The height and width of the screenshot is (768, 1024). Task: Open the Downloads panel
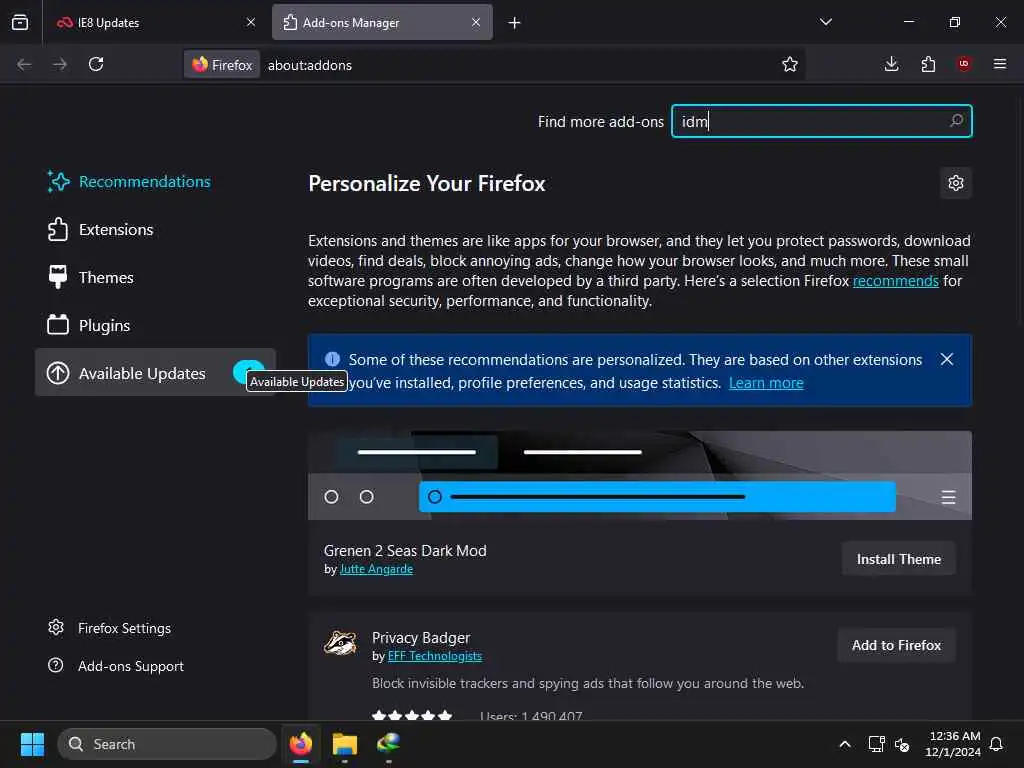[891, 64]
